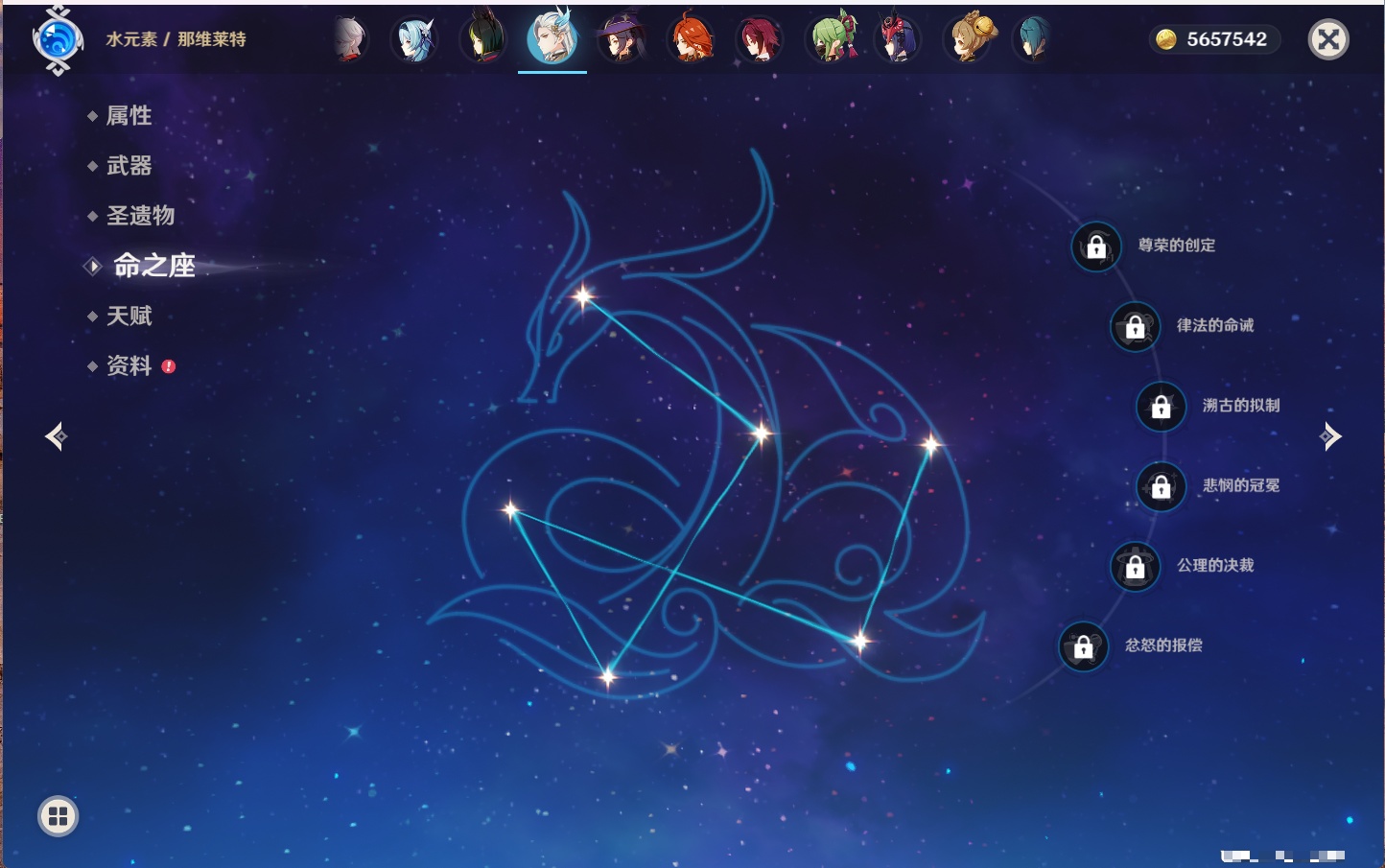Select the purple witch hat character avatar
This screenshot has width=1385, height=868.
point(621,39)
